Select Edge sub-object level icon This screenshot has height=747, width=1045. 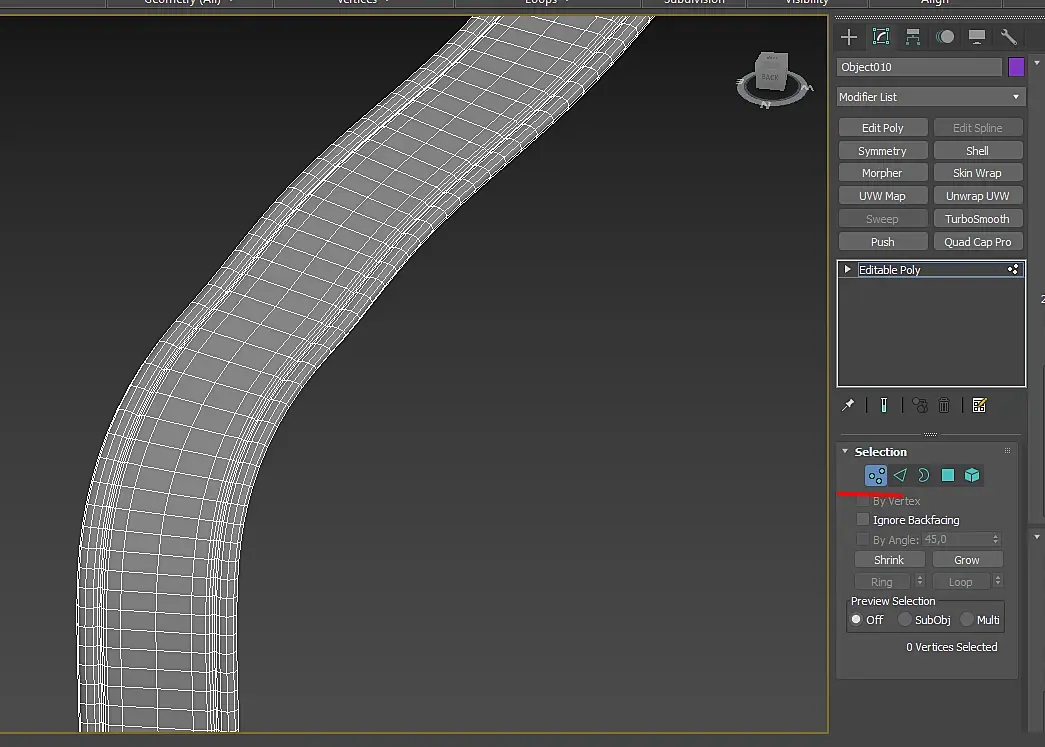[x=900, y=475]
